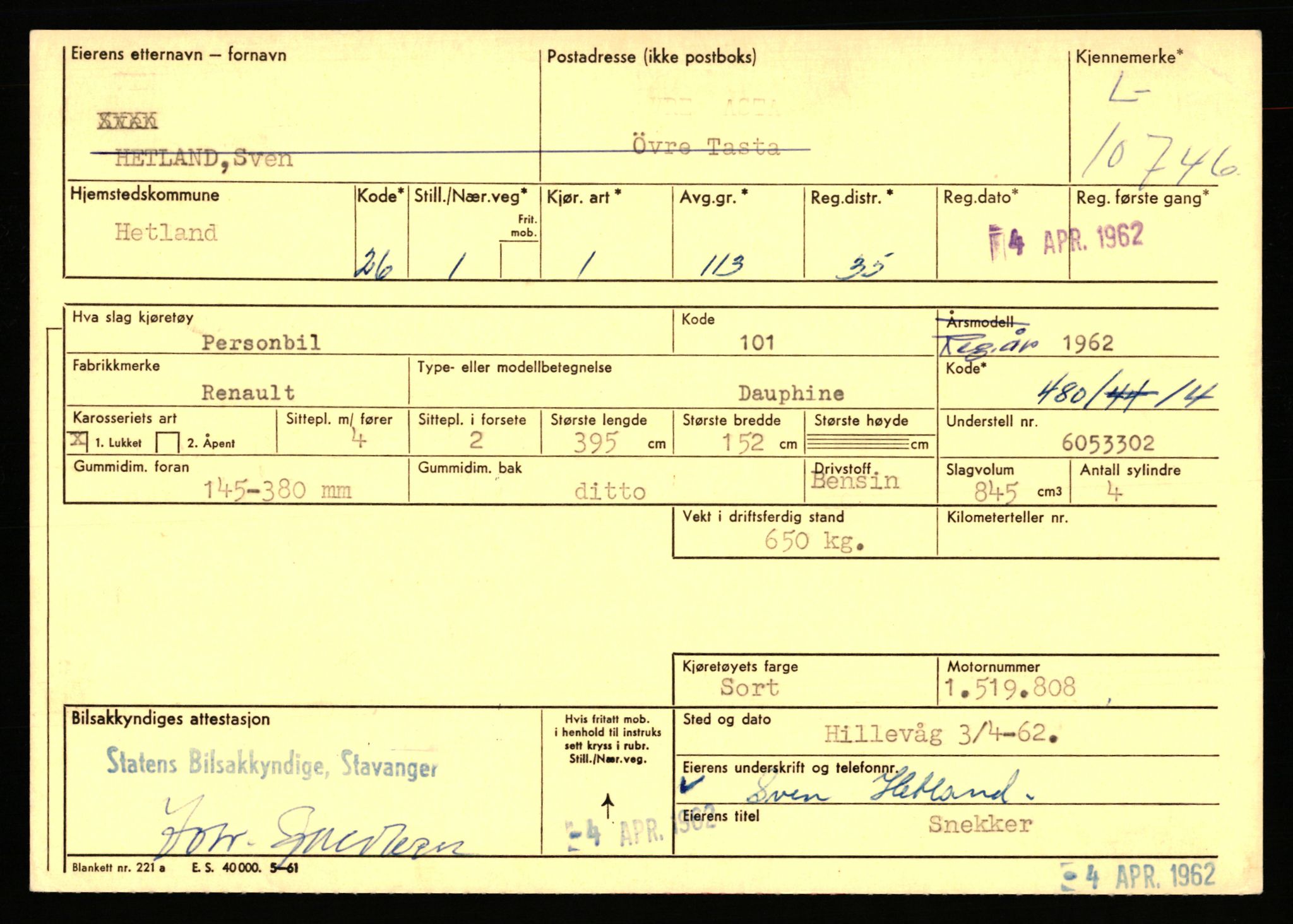Click the 'Frit. mob.' checkbox
Viewport: 1293px width, 924px height.
coord(520,259)
